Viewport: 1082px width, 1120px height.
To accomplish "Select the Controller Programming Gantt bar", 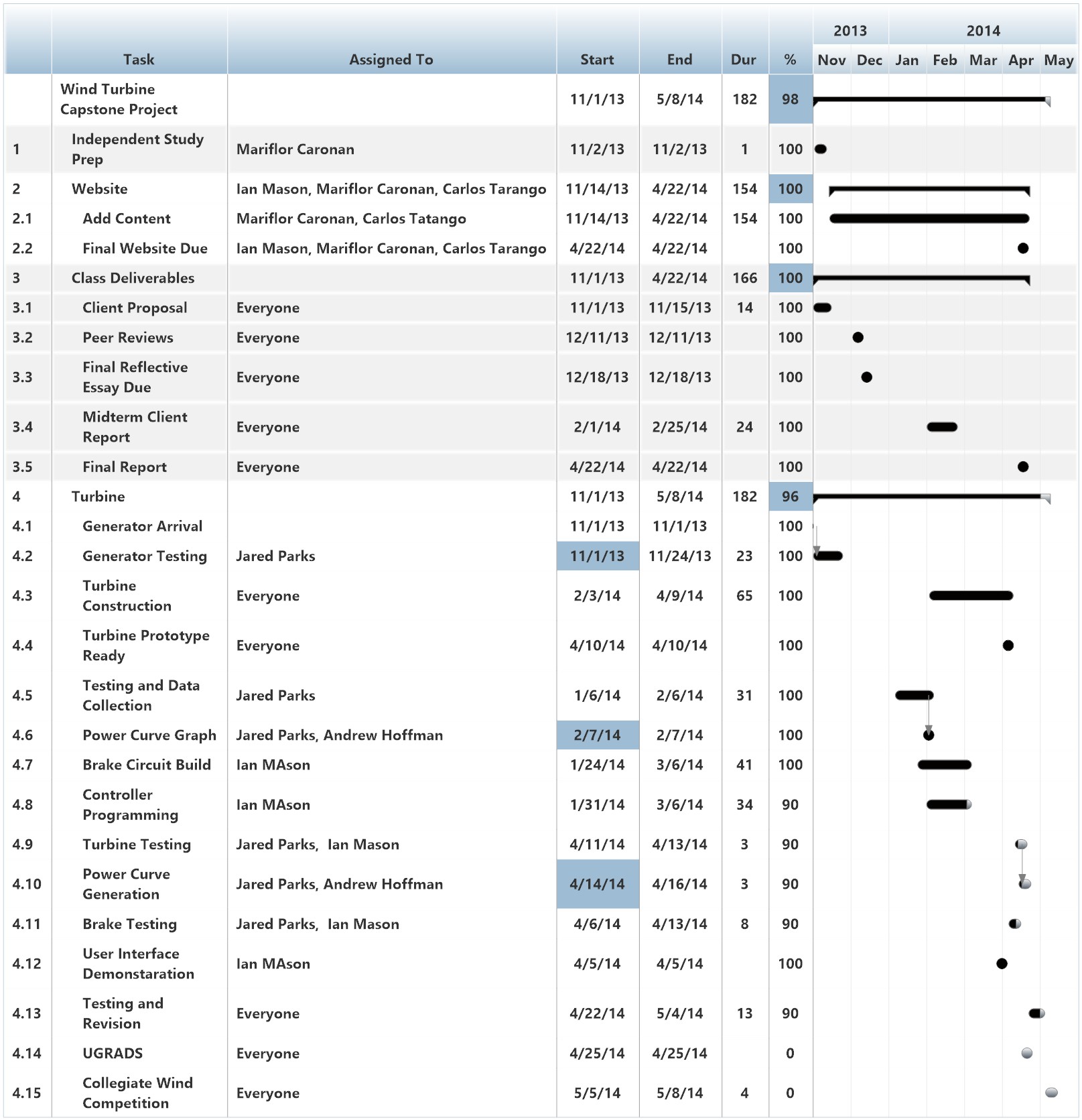I will pyautogui.click(x=949, y=804).
